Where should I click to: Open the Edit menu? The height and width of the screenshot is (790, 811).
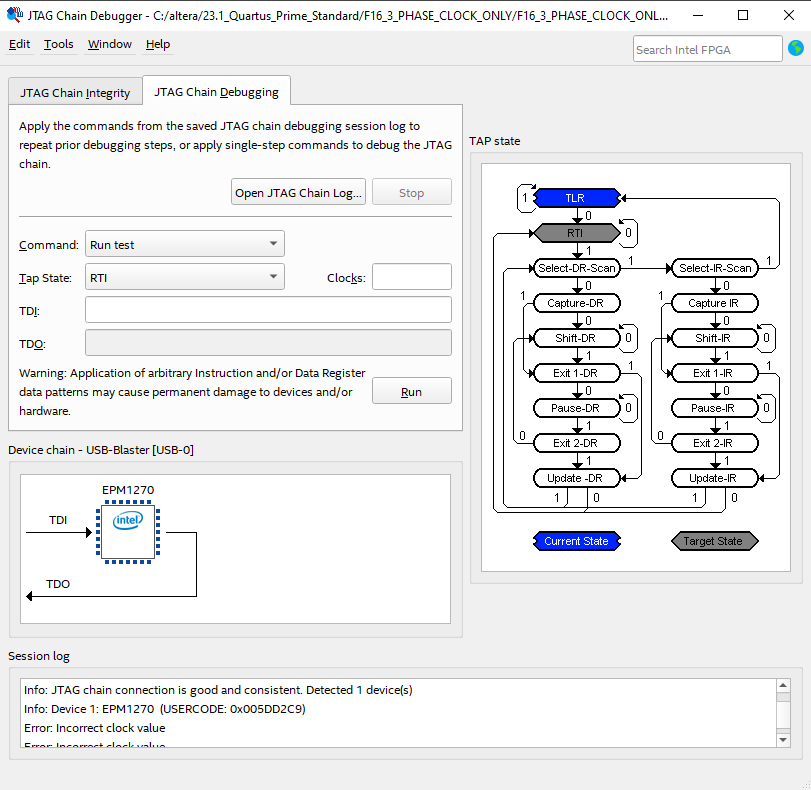20,44
